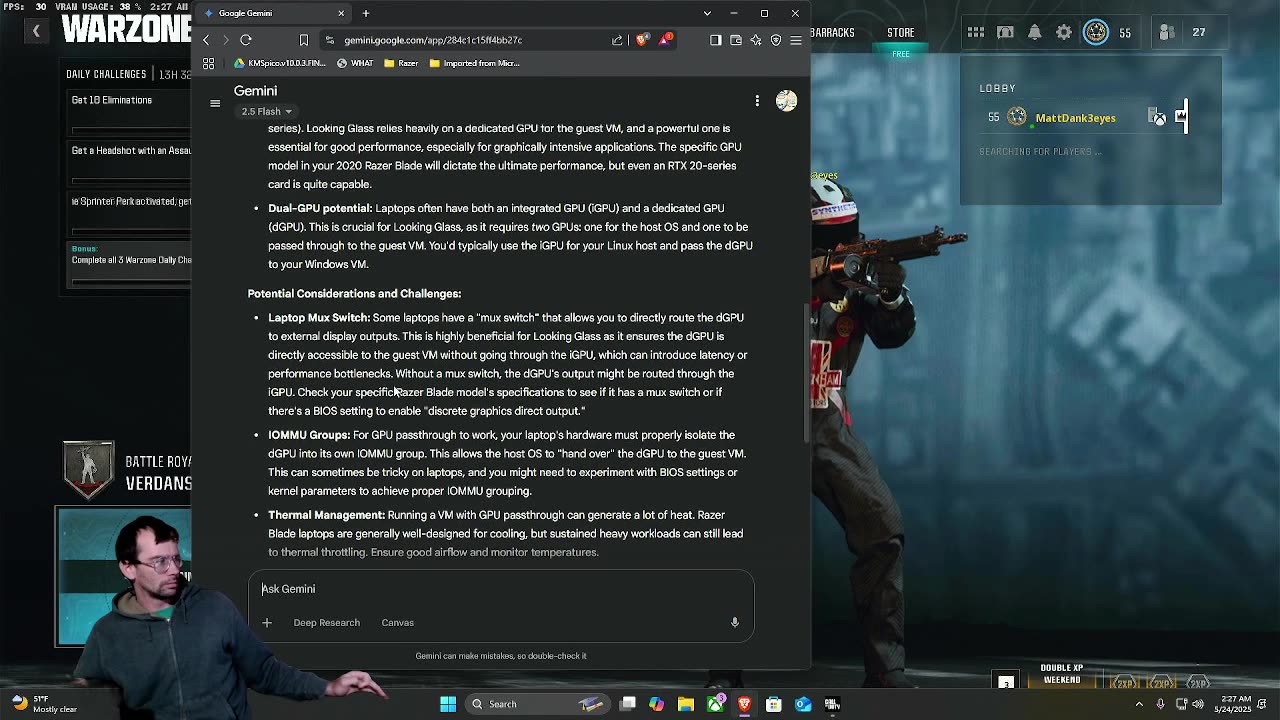Image resolution: width=1280 pixels, height=720 pixels.
Task: Open the Xbox app on the taskbar
Action: click(716, 704)
